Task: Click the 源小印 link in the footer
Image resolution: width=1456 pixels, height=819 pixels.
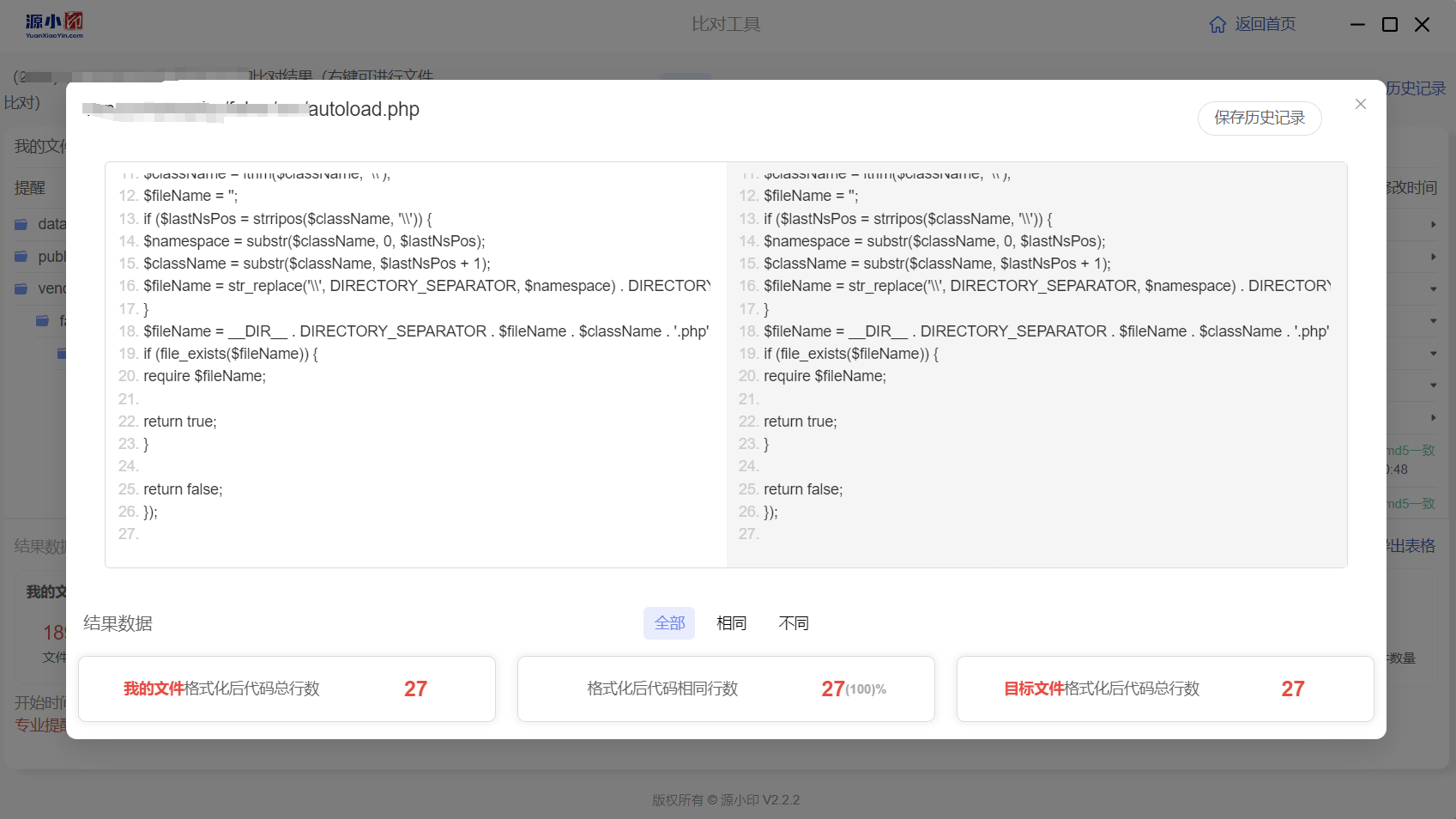Action: pyautogui.click(x=740, y=800)
